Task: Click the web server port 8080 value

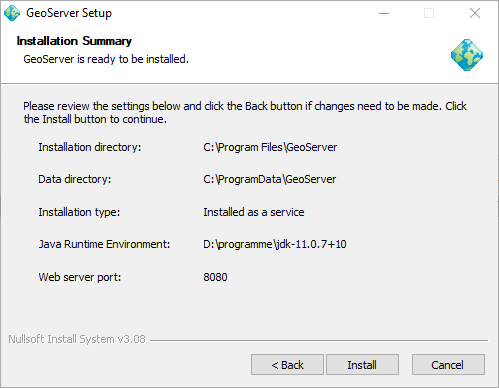Action: pyautogui.click(x=215, y=277)
